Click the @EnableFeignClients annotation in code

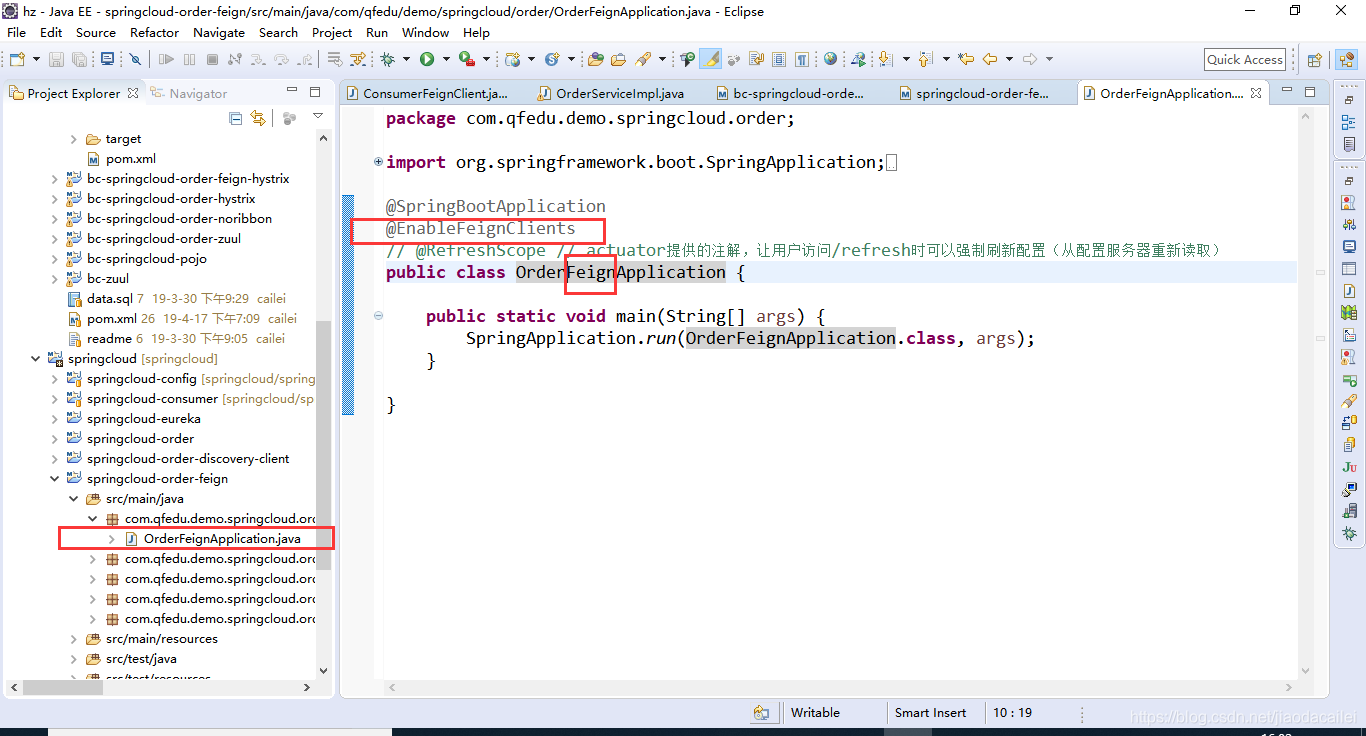coord(481,228)
